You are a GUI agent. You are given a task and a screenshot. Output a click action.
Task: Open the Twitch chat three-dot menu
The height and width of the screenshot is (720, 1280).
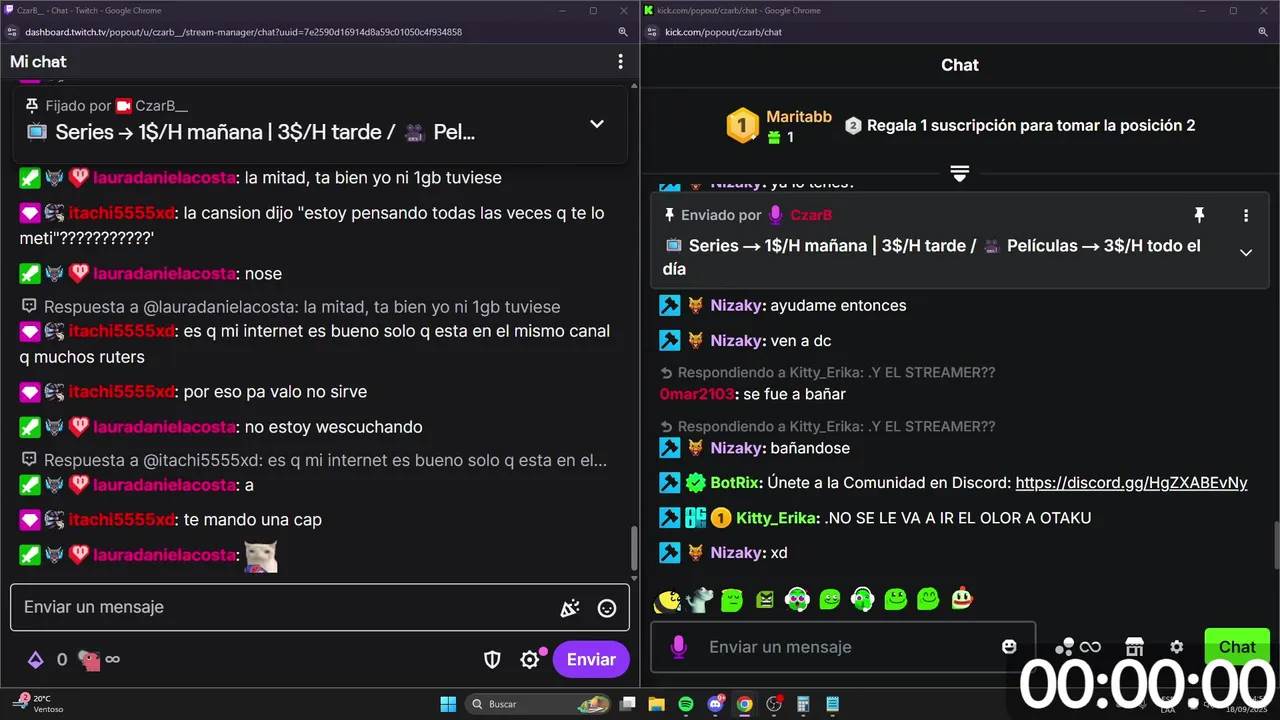point(620,62)
